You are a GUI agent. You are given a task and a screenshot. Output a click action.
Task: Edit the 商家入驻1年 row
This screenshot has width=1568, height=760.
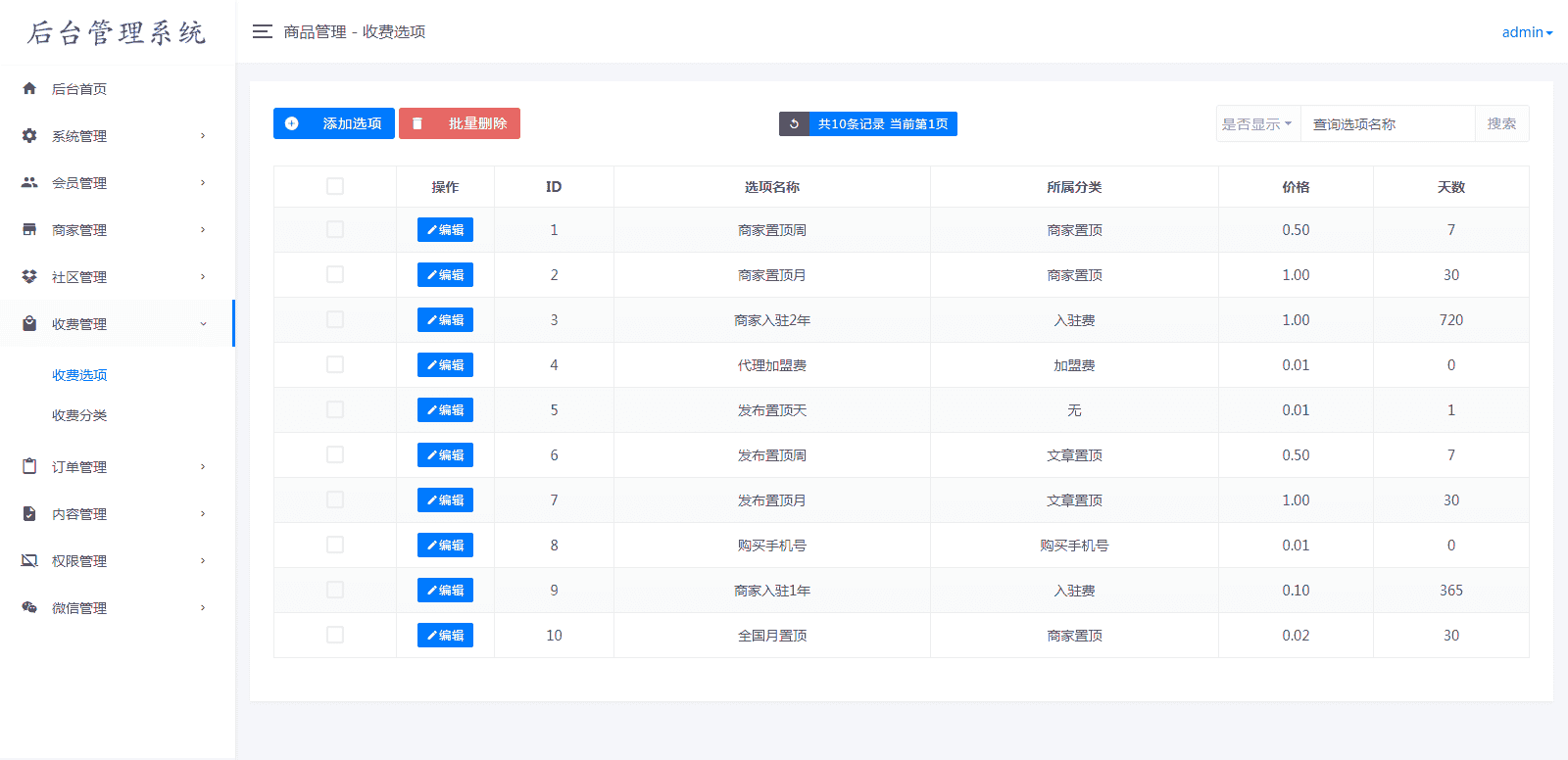(x=445, y=590)
